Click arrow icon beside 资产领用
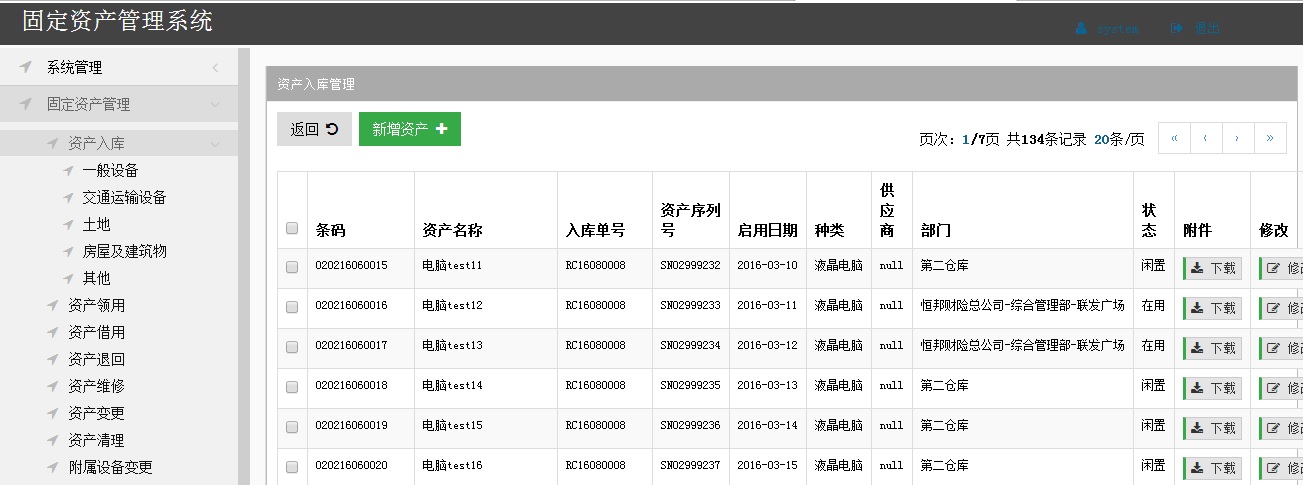1303x485 pixels. pyautogui.click(x=53, y=305)
